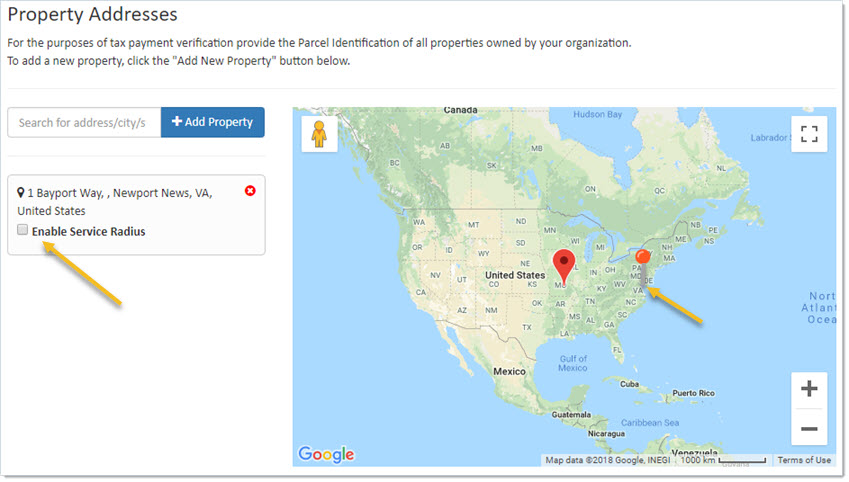Zoom out on the map
Screen dimensions: 849x482
point(809,428)
